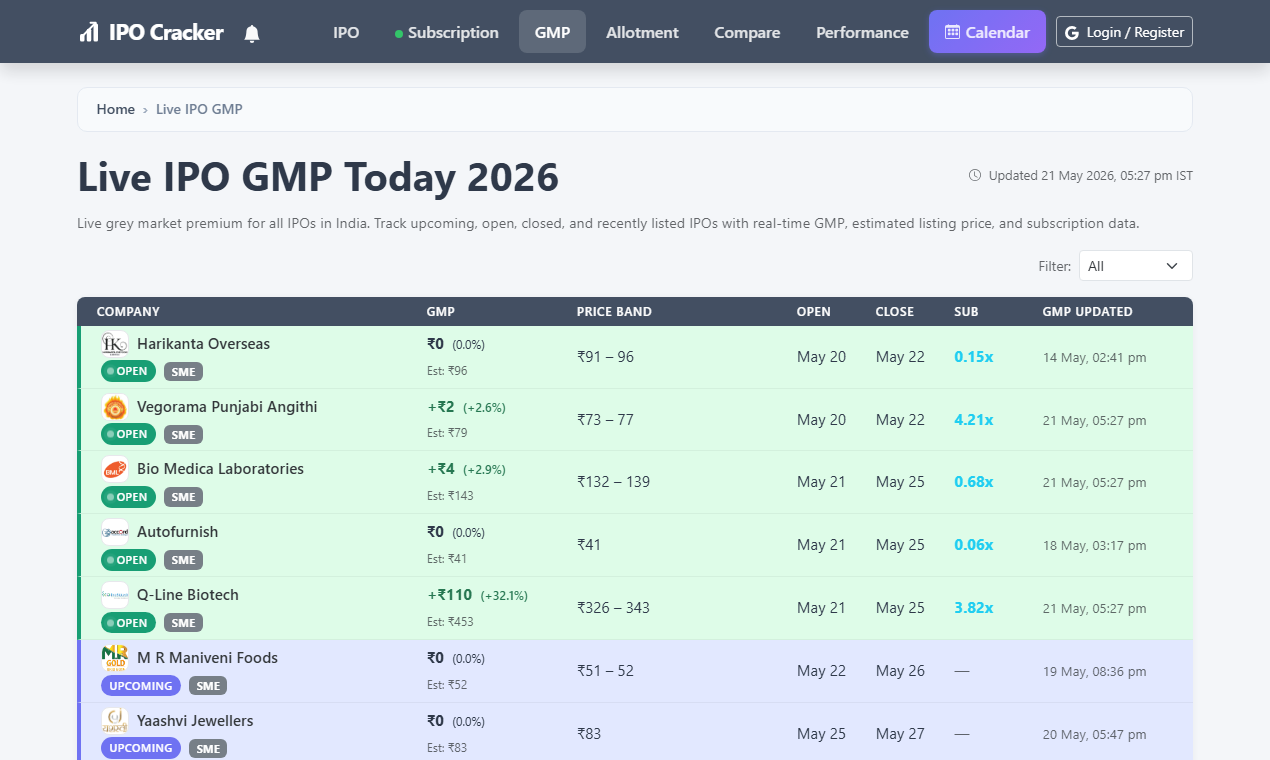The image size is (1270, 760).
Task: Go to Home breadcrumb link
Action: click(x=116, y=109)
